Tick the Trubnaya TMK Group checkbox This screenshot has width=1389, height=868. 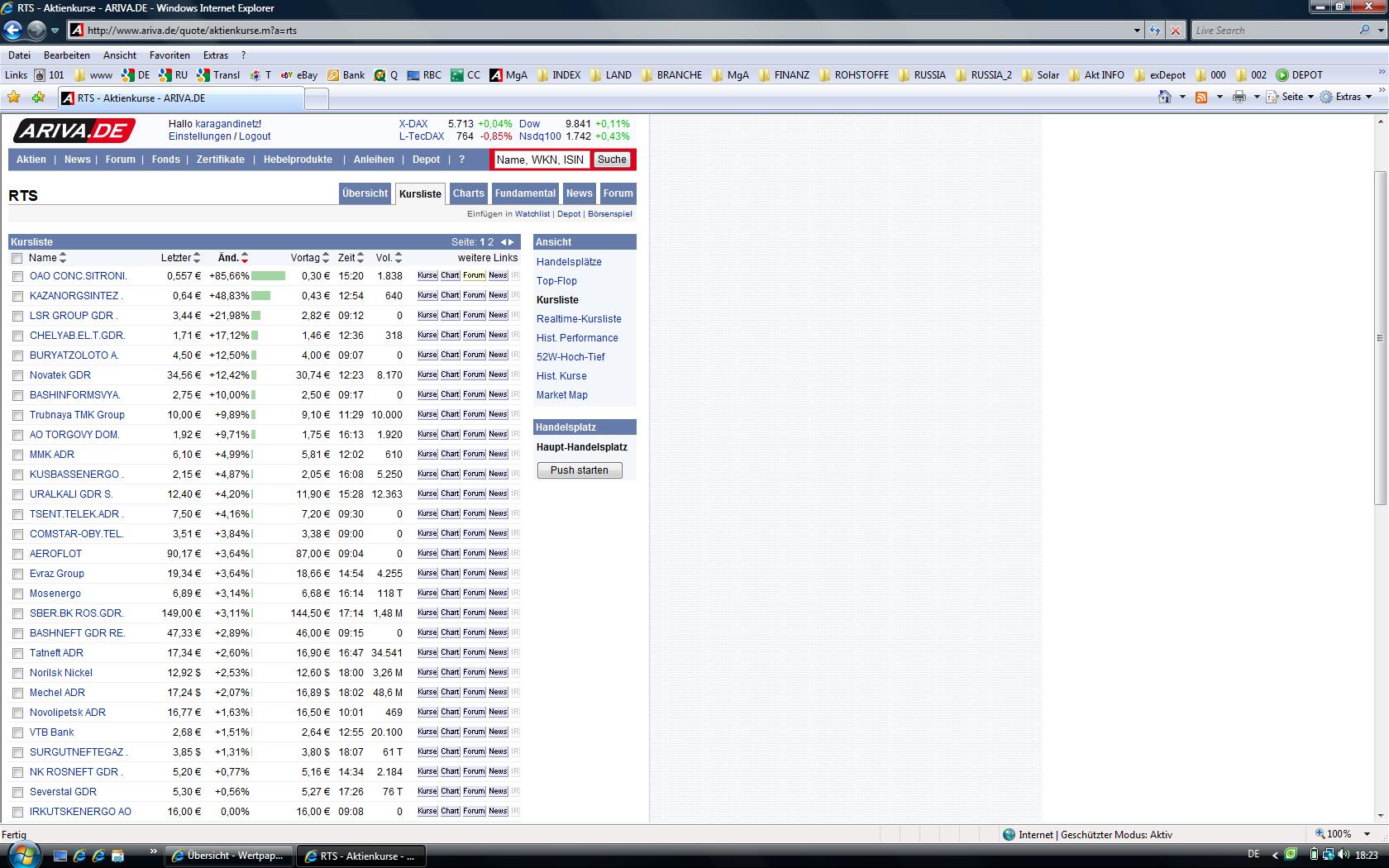point(17,415)
